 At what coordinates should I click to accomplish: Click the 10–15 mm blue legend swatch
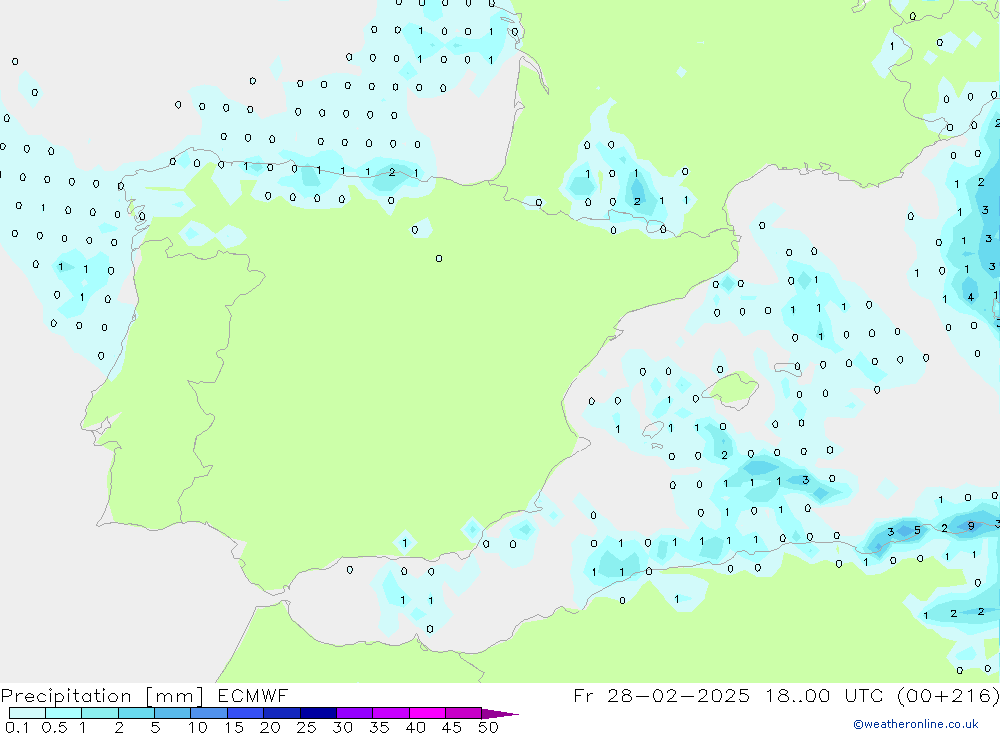tap(209, 713)
